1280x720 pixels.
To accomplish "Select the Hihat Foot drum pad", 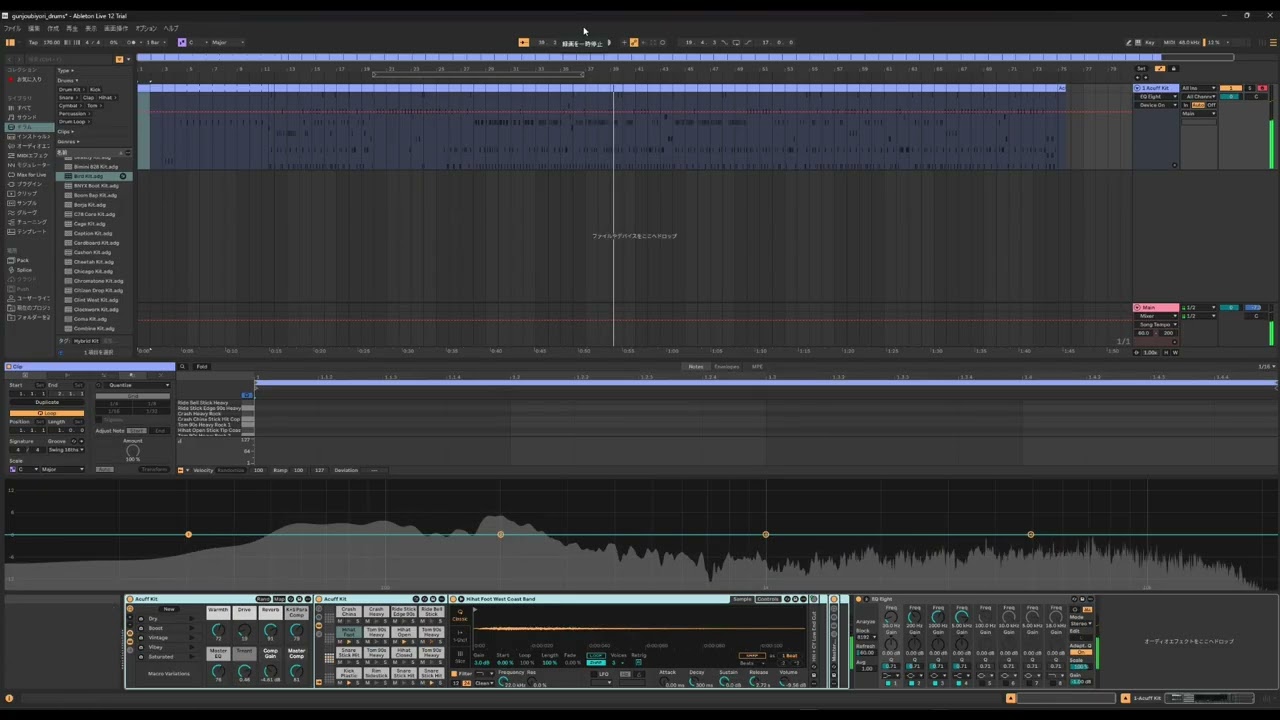I will (x=348, y=632).
